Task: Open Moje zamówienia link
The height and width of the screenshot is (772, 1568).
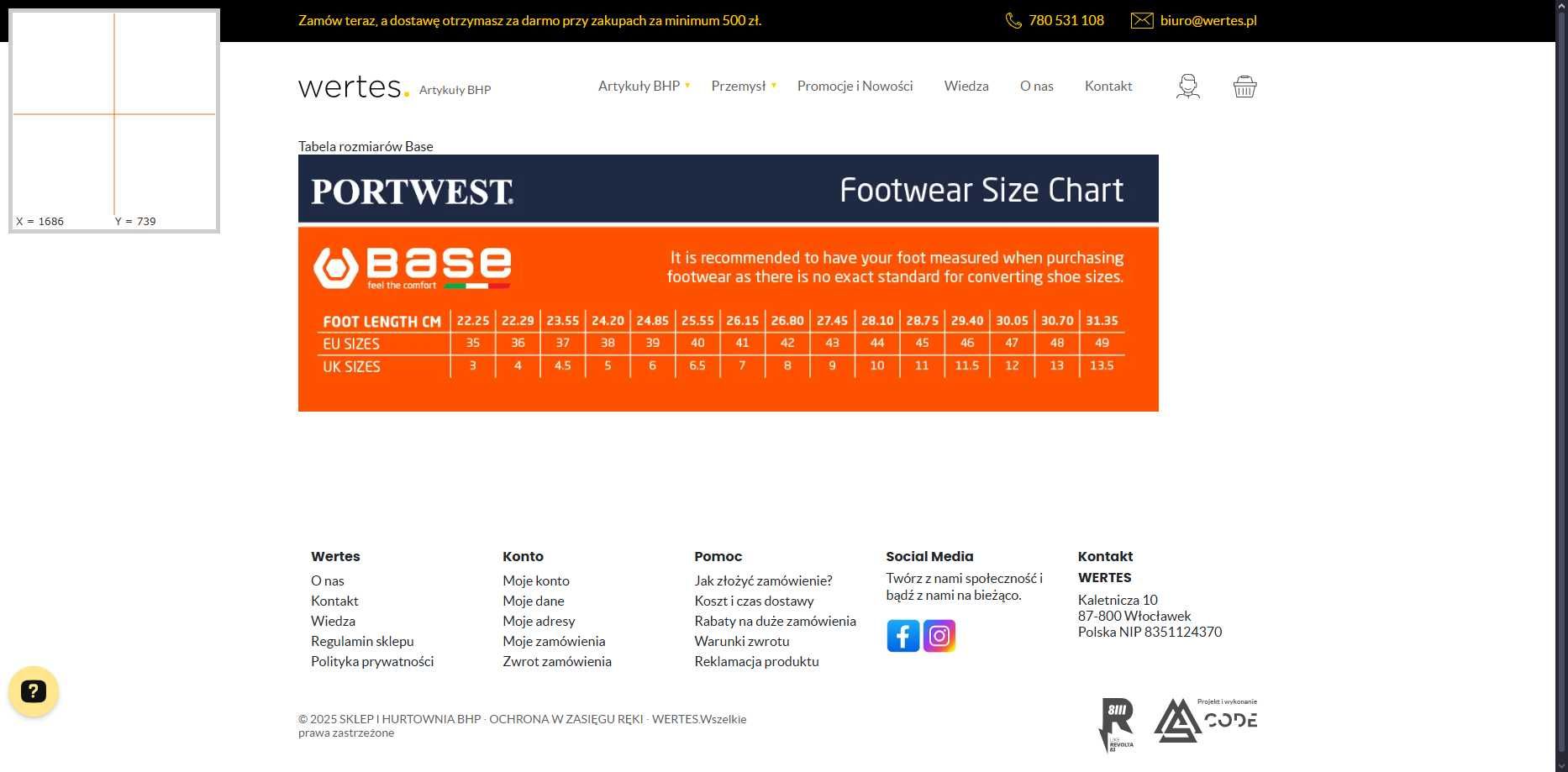Action: pos(554,641)
